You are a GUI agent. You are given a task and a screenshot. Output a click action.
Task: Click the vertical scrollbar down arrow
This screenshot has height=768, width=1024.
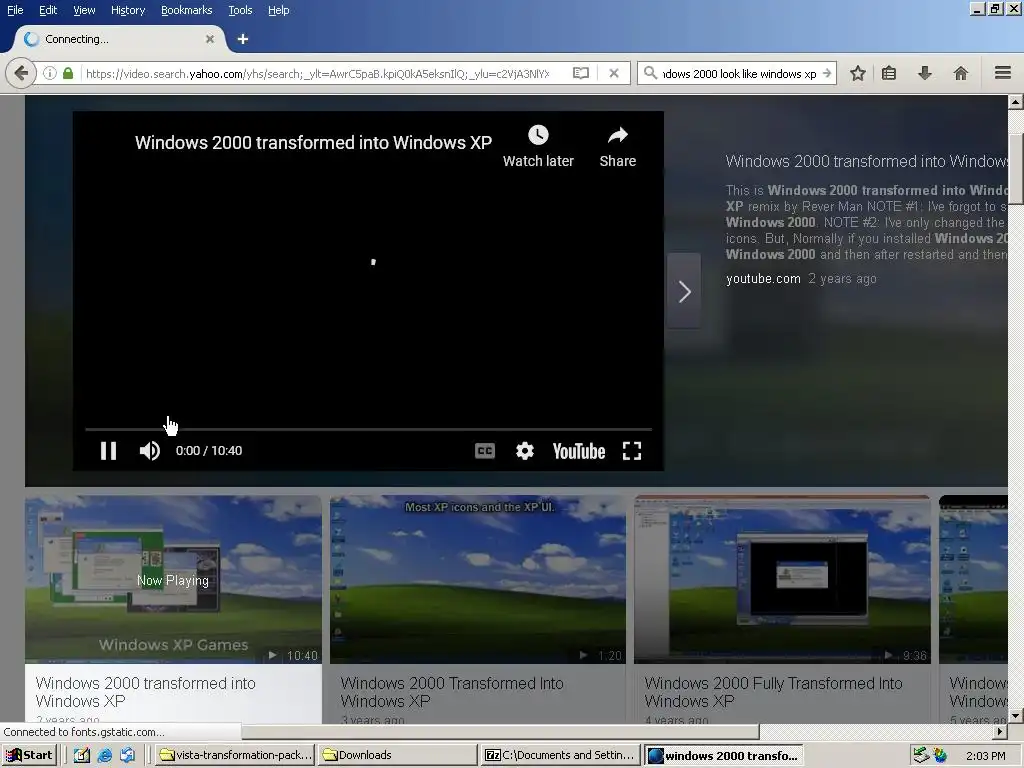pyautogui.click(x=1015, y=716)
